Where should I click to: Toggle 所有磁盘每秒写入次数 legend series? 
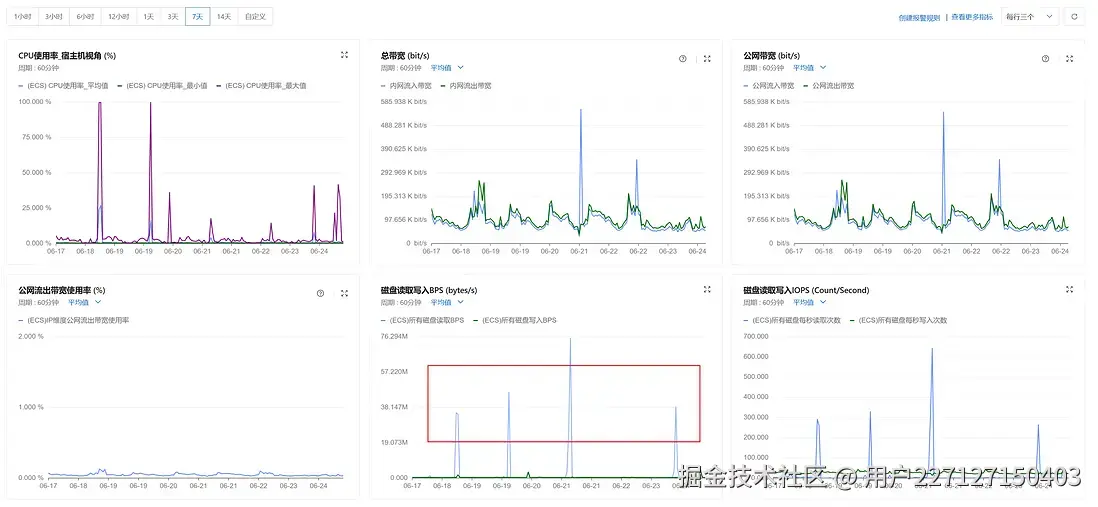pos(898,320)
